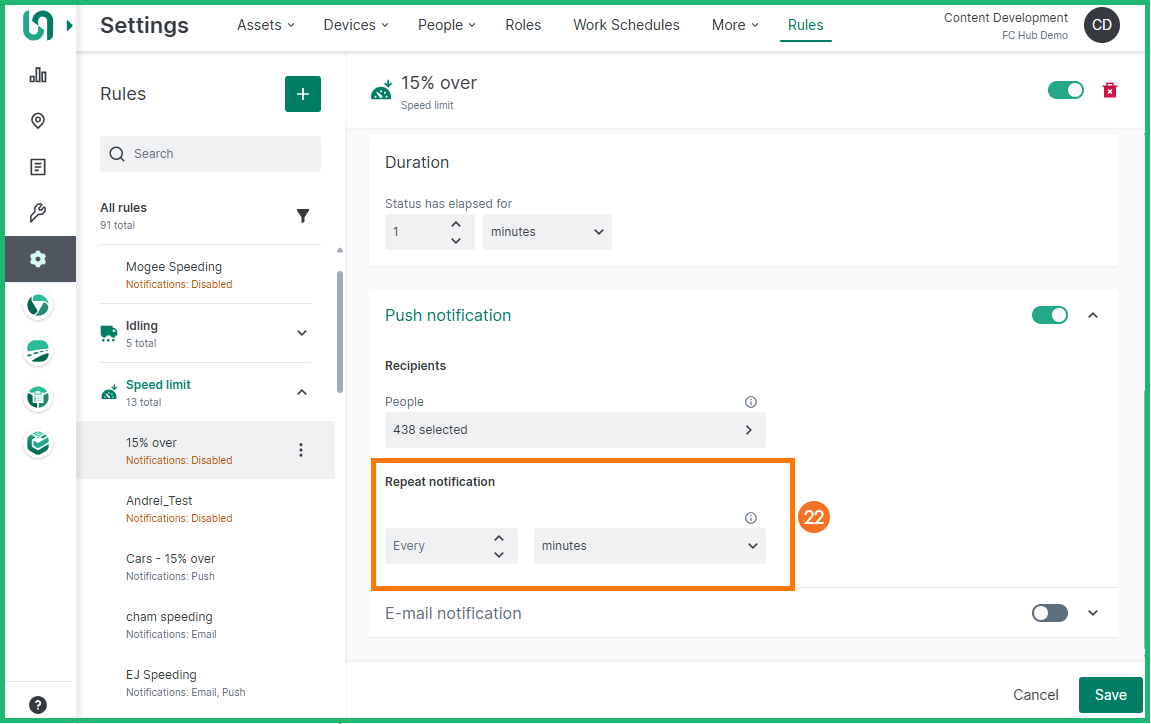Open the maintenance wrench sidebar icon

point(38,213)
